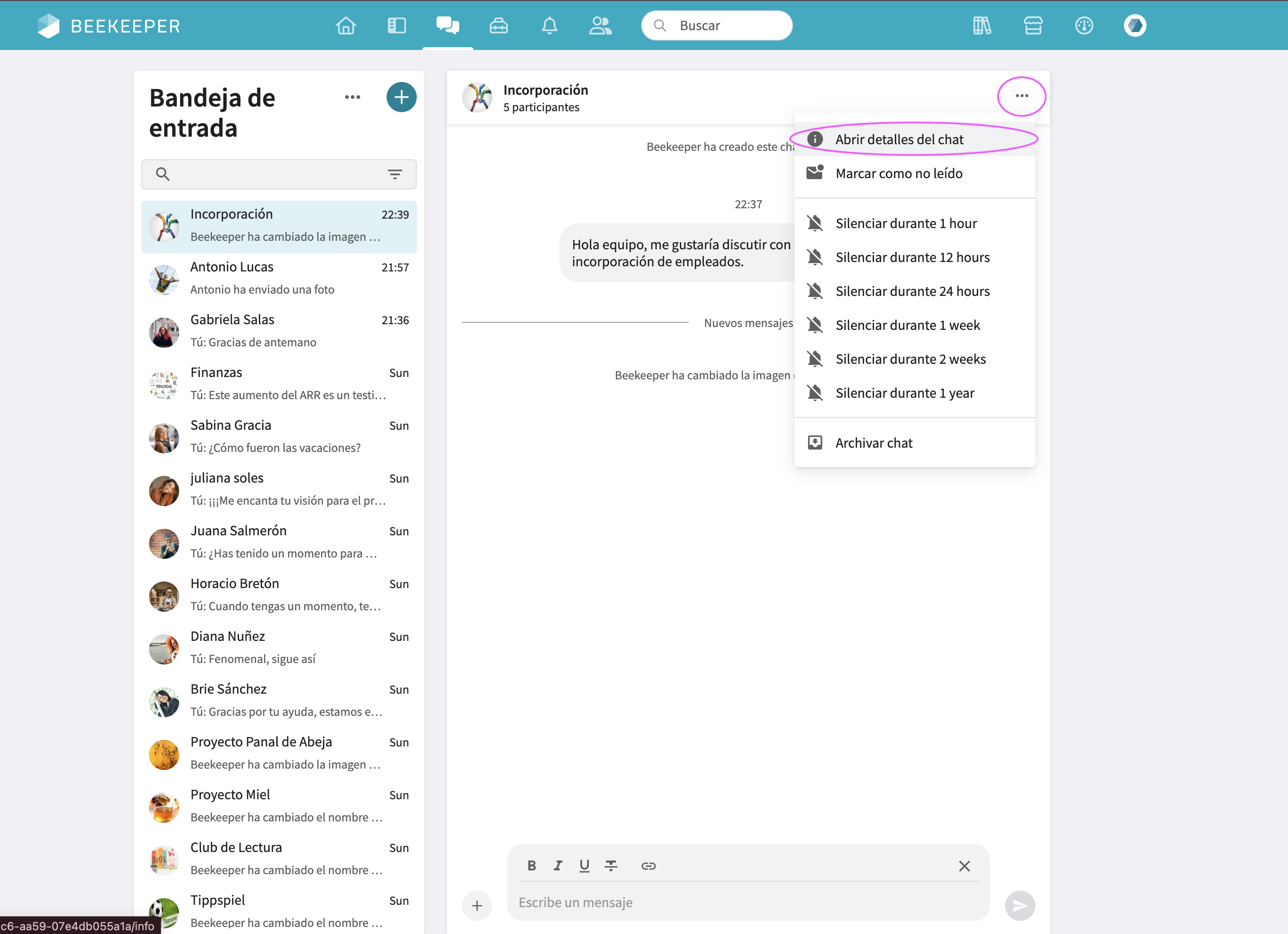Viewport: 1288px width, 934px height.
Task: Toggle bold formatting in composer
Action: [x=531, y=865]
